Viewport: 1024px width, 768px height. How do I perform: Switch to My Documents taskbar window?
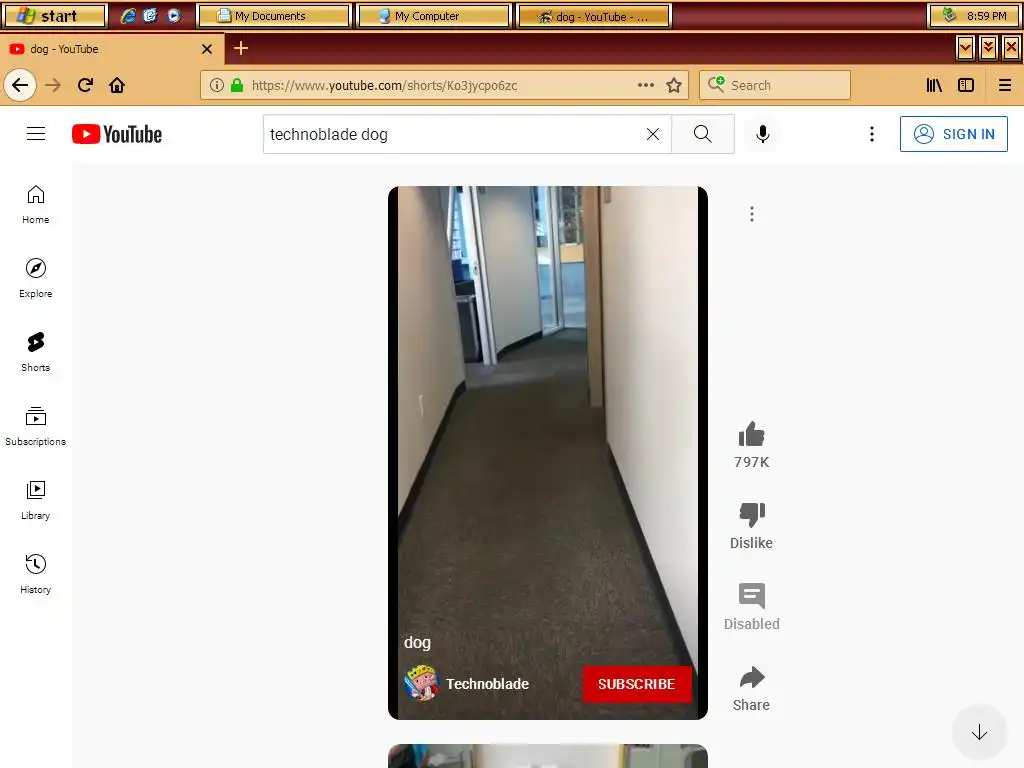pos(273,16)
